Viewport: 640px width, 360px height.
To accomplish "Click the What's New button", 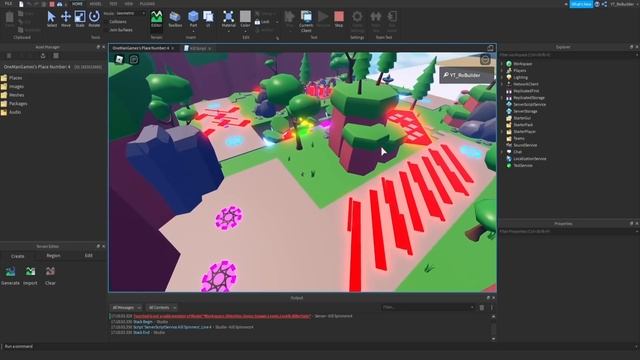I will [581, 4].
